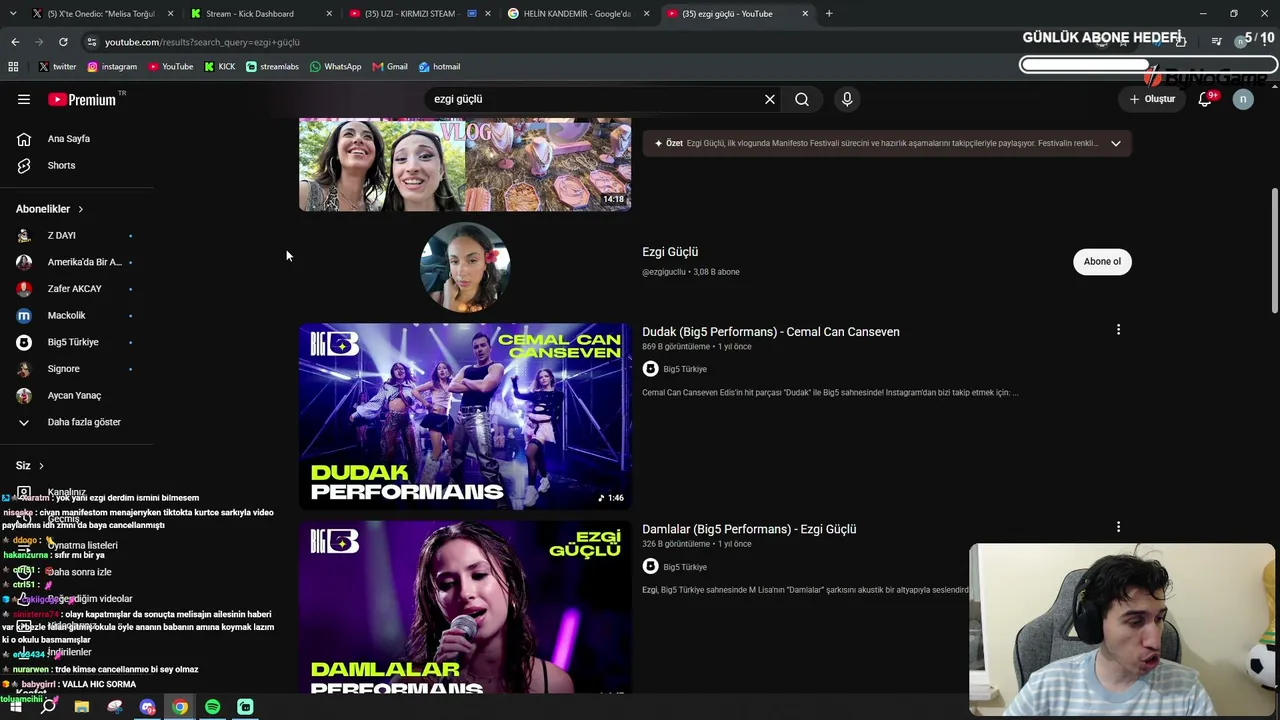
Task: Open the Windows Start menu
Action: [x=15, y=707]
